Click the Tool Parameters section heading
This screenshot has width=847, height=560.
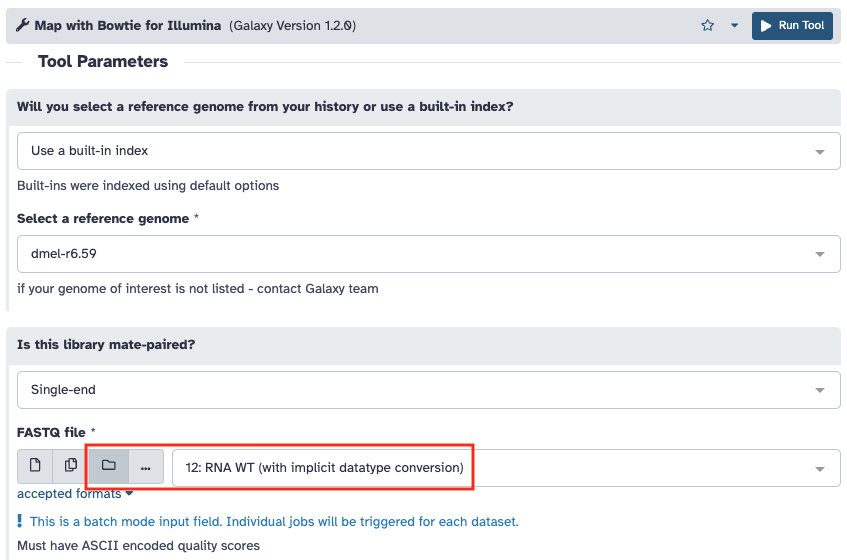(103, 62)
